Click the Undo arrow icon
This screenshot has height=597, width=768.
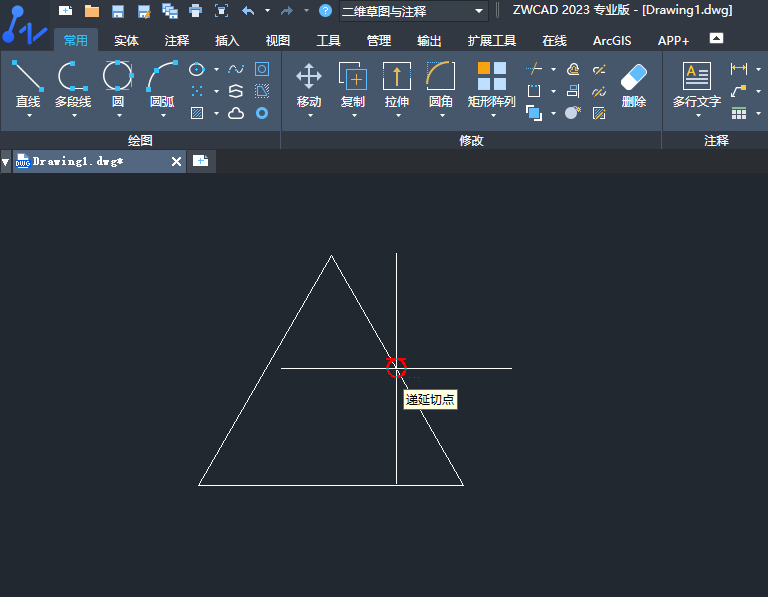click(248, 11)
